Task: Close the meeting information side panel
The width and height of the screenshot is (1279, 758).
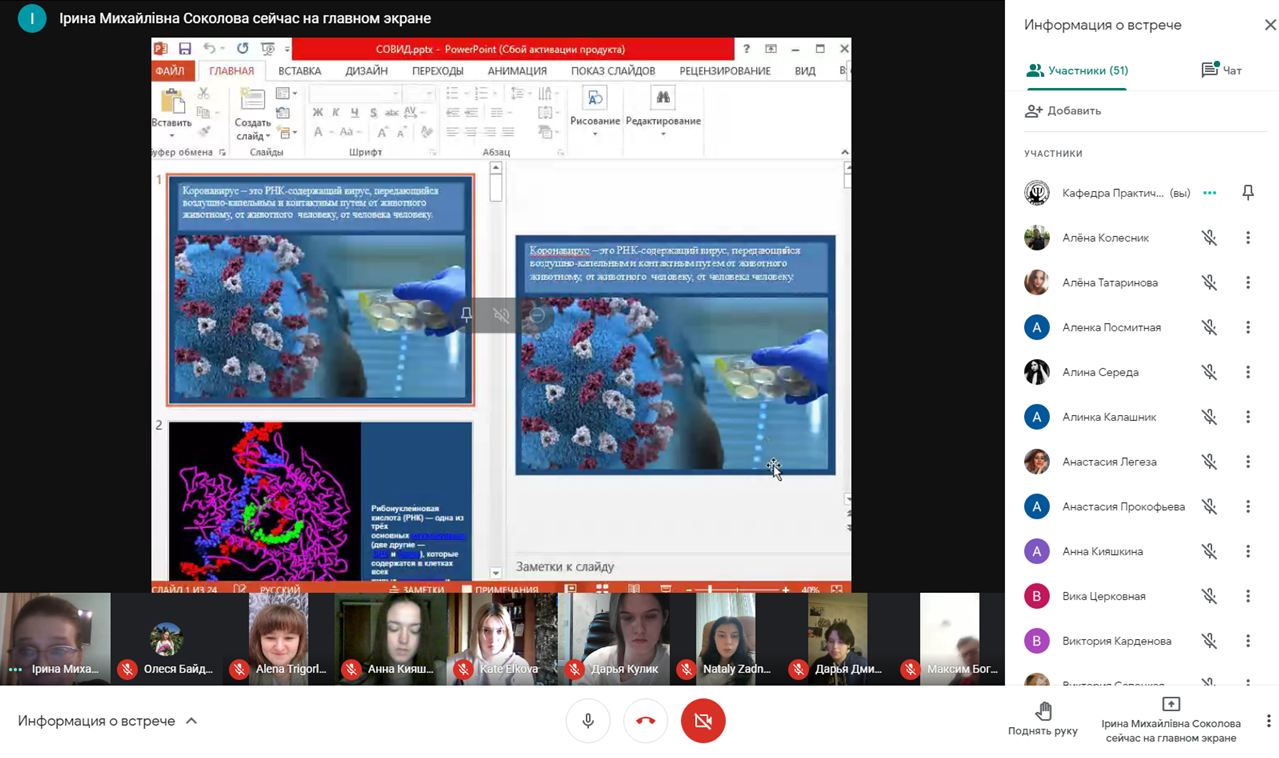Action: click(1270, 25)
